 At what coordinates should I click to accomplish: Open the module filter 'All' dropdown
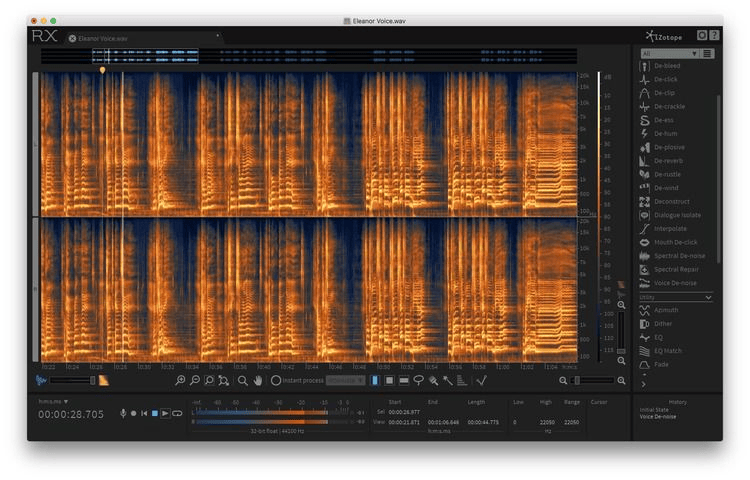[668, 53]
